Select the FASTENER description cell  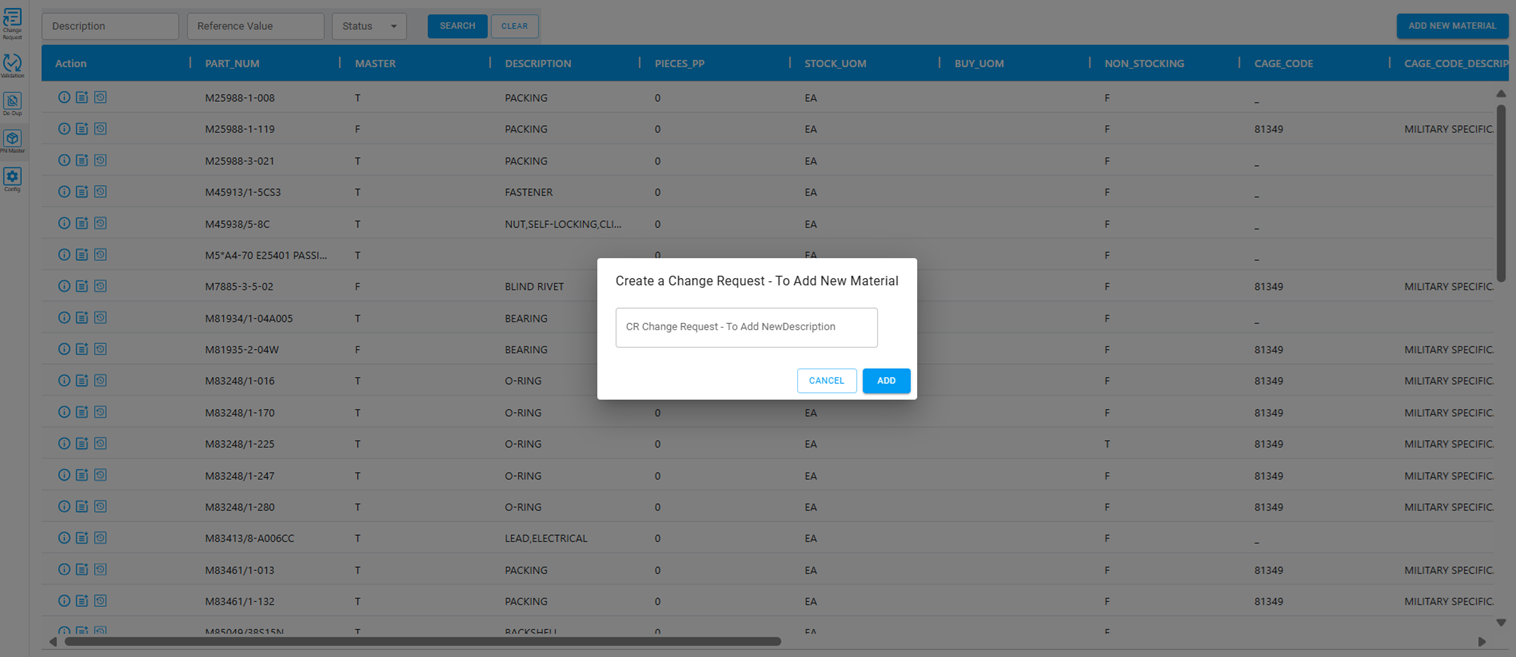tap(529, 192)
